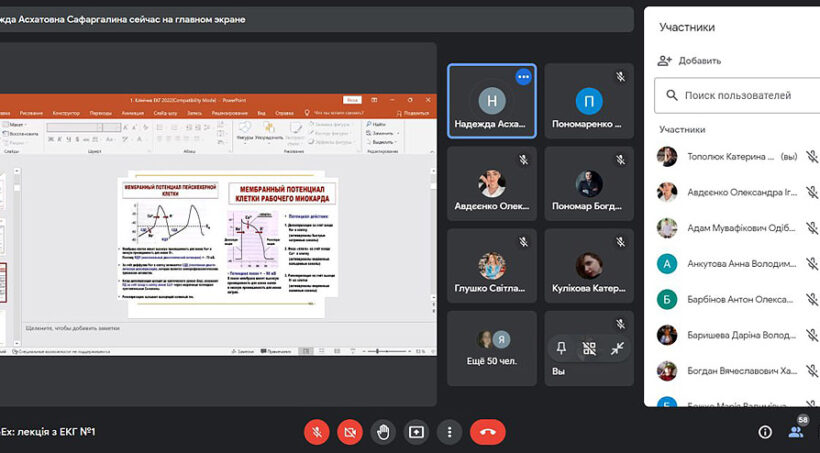The height and width of the screenshot is (453, 820).
Task: Click the add-person icon beside Добавить
Action: [x=665, y=61]
